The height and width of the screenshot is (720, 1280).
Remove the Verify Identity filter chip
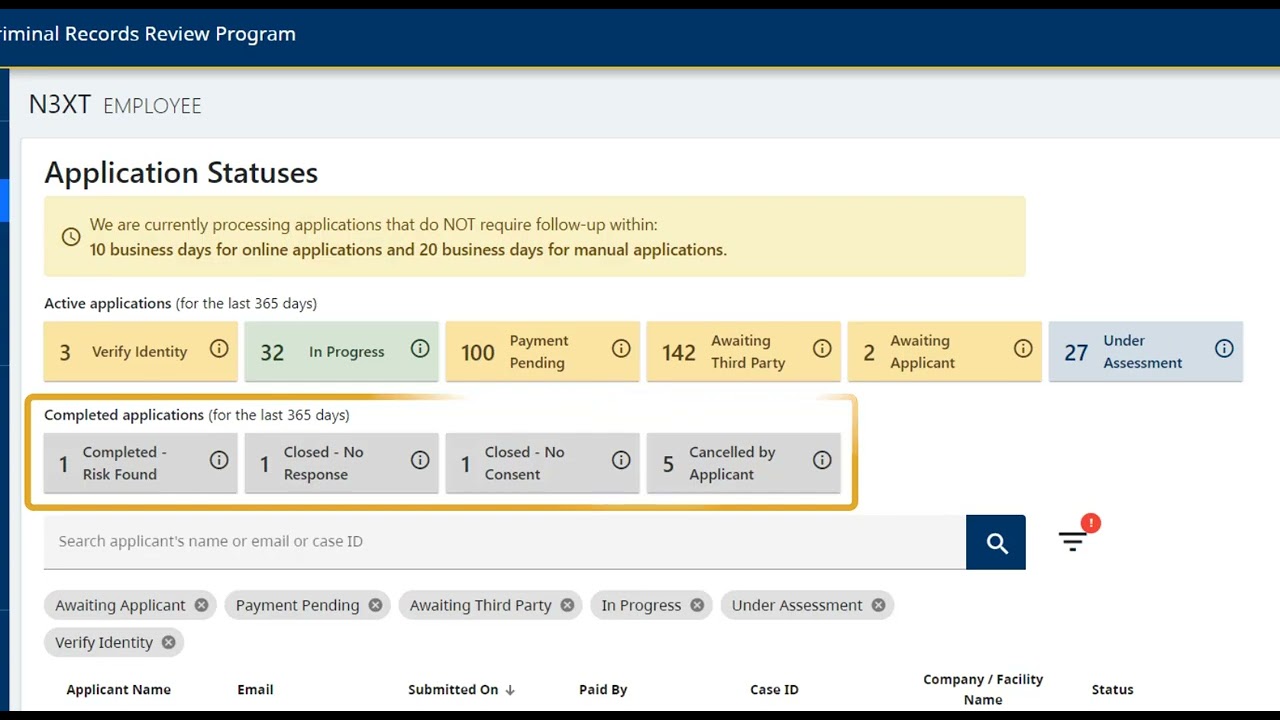(168, 642)
